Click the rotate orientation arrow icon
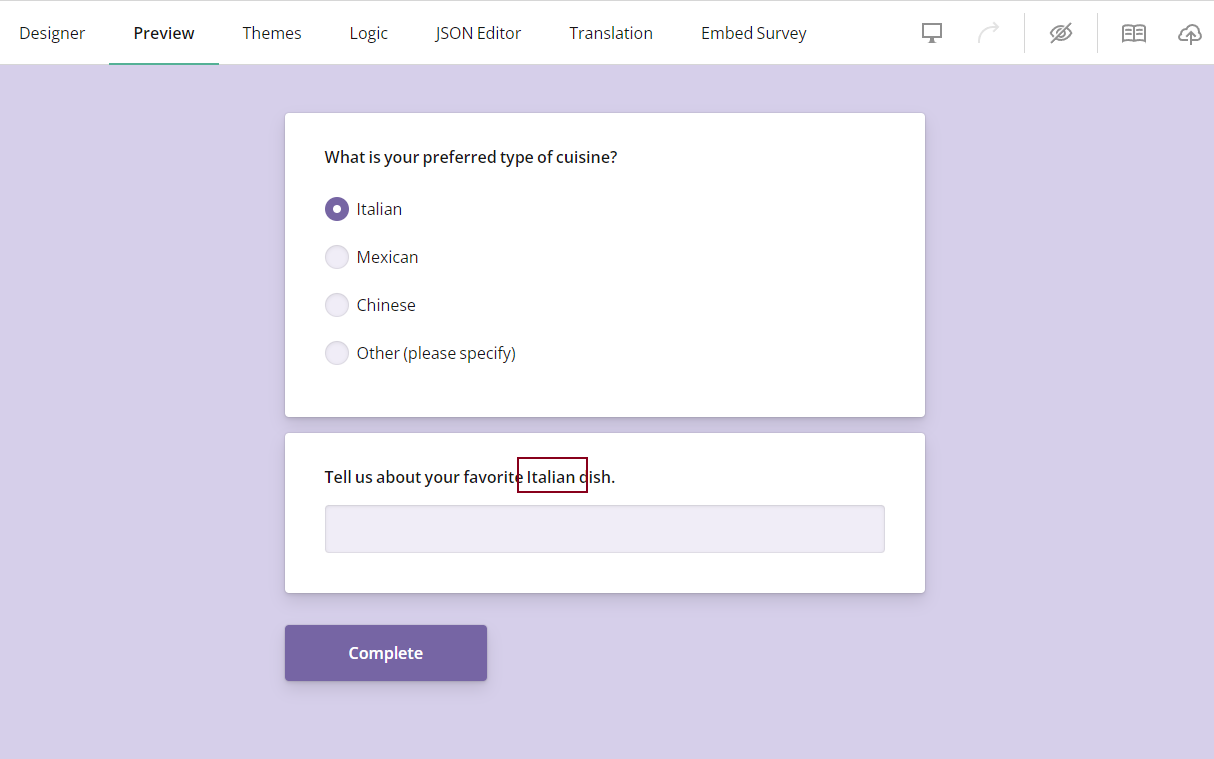The width and height of the screenshot is (1214, 759). click(989, 32)
